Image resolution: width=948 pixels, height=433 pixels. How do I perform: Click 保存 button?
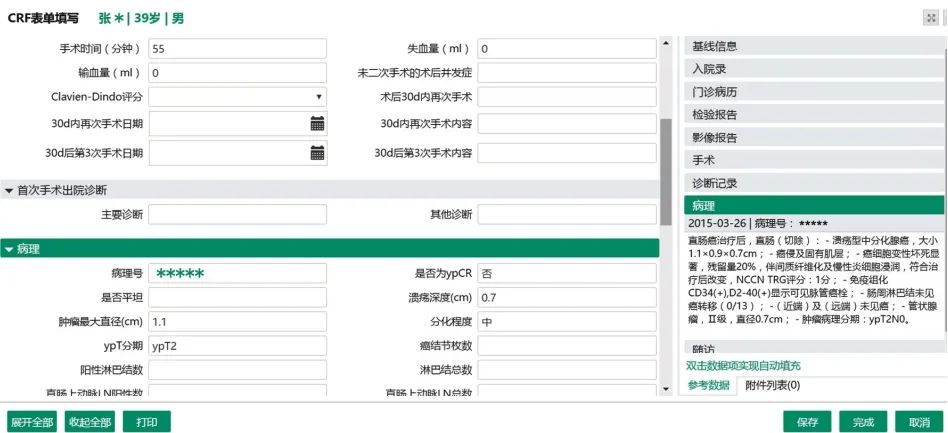tap(807, 422)
